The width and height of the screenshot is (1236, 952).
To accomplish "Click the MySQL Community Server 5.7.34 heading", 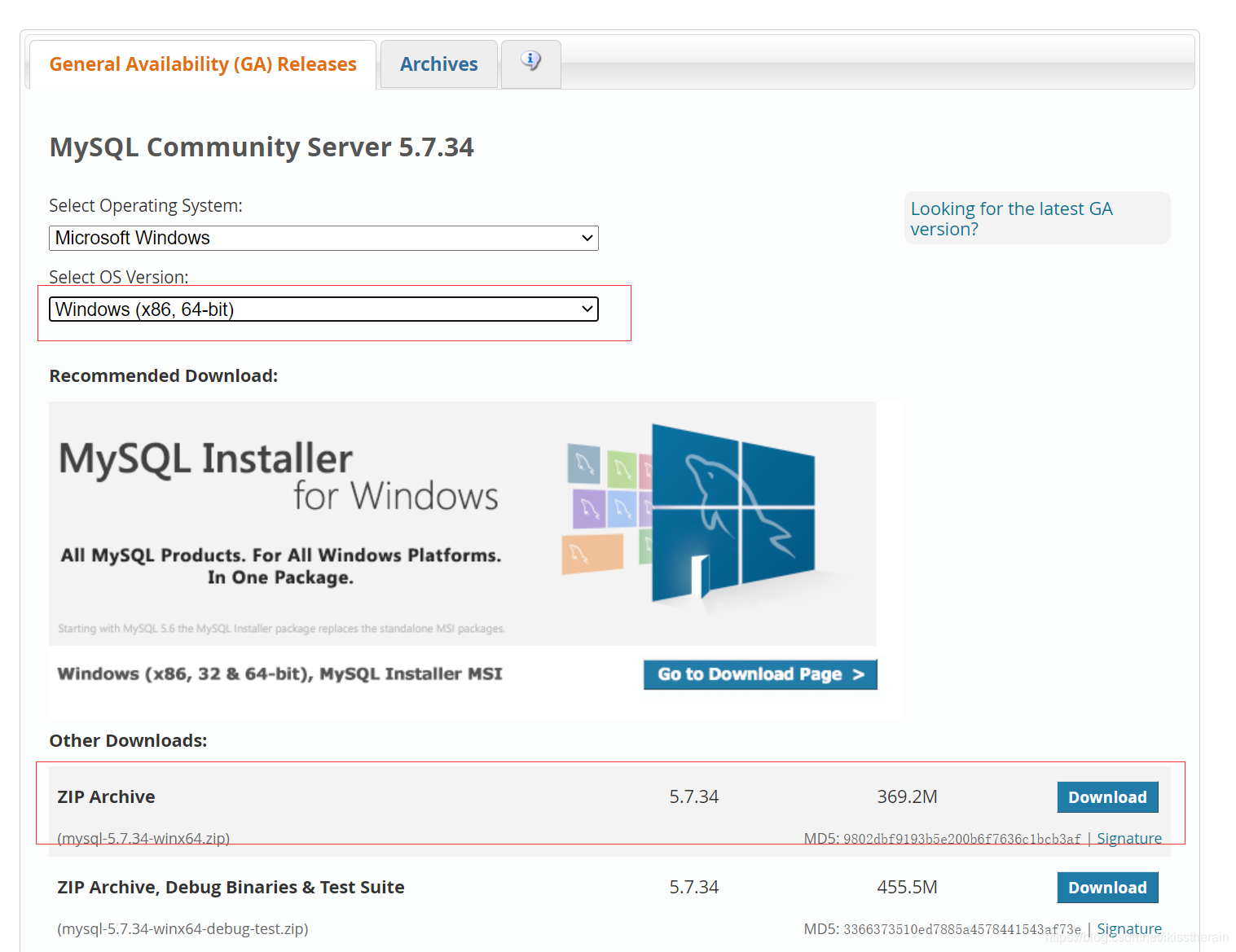I will [262, 147].
